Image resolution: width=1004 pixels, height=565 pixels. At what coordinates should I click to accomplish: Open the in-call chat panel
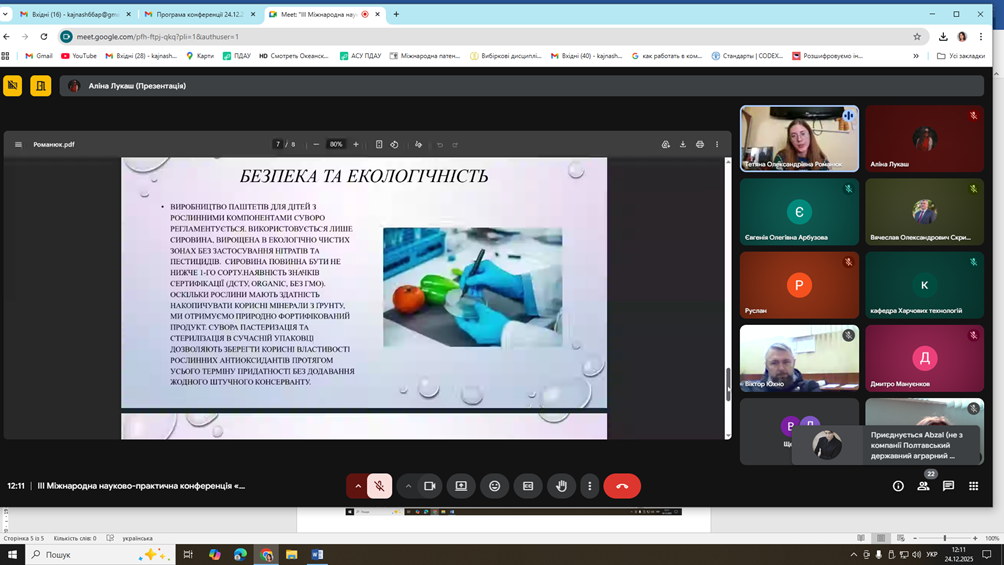948,486
